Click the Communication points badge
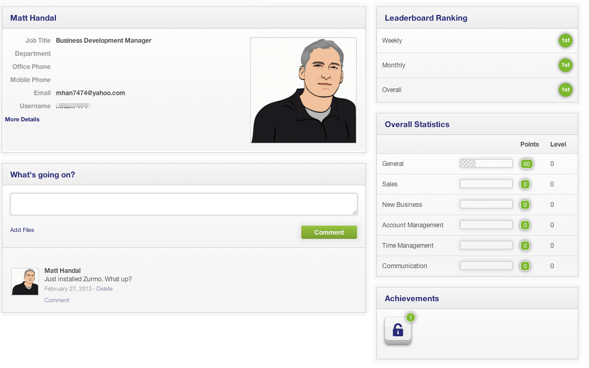This screenshot has width=590, height=368. pyautogui.click(x=525, y=266)
